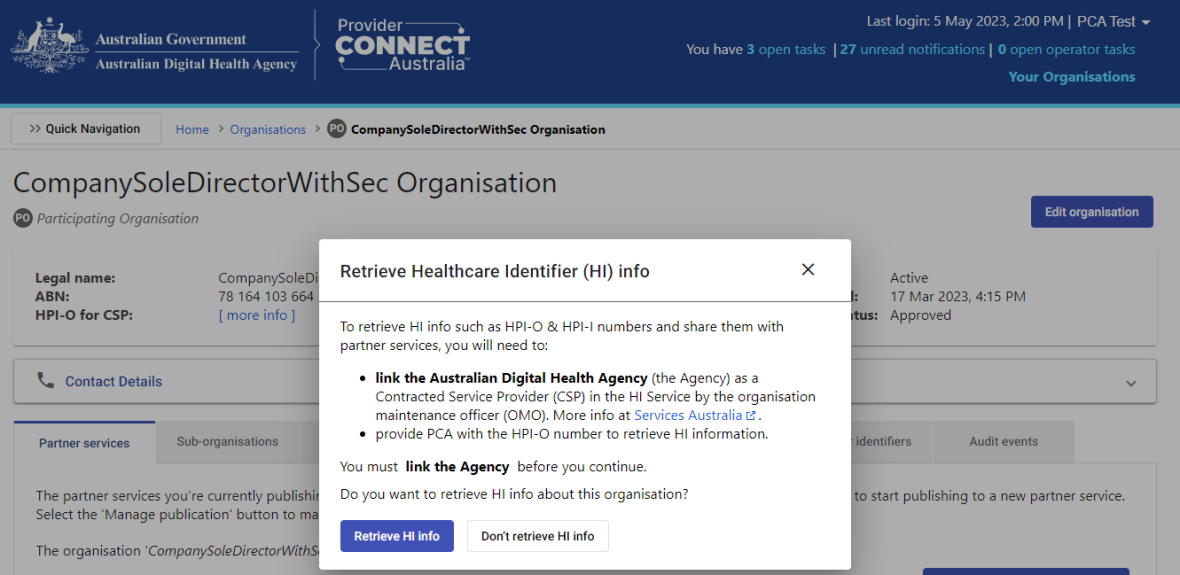1180x575 pixels.
Task: Click the Last login date text
Action: 966,22
